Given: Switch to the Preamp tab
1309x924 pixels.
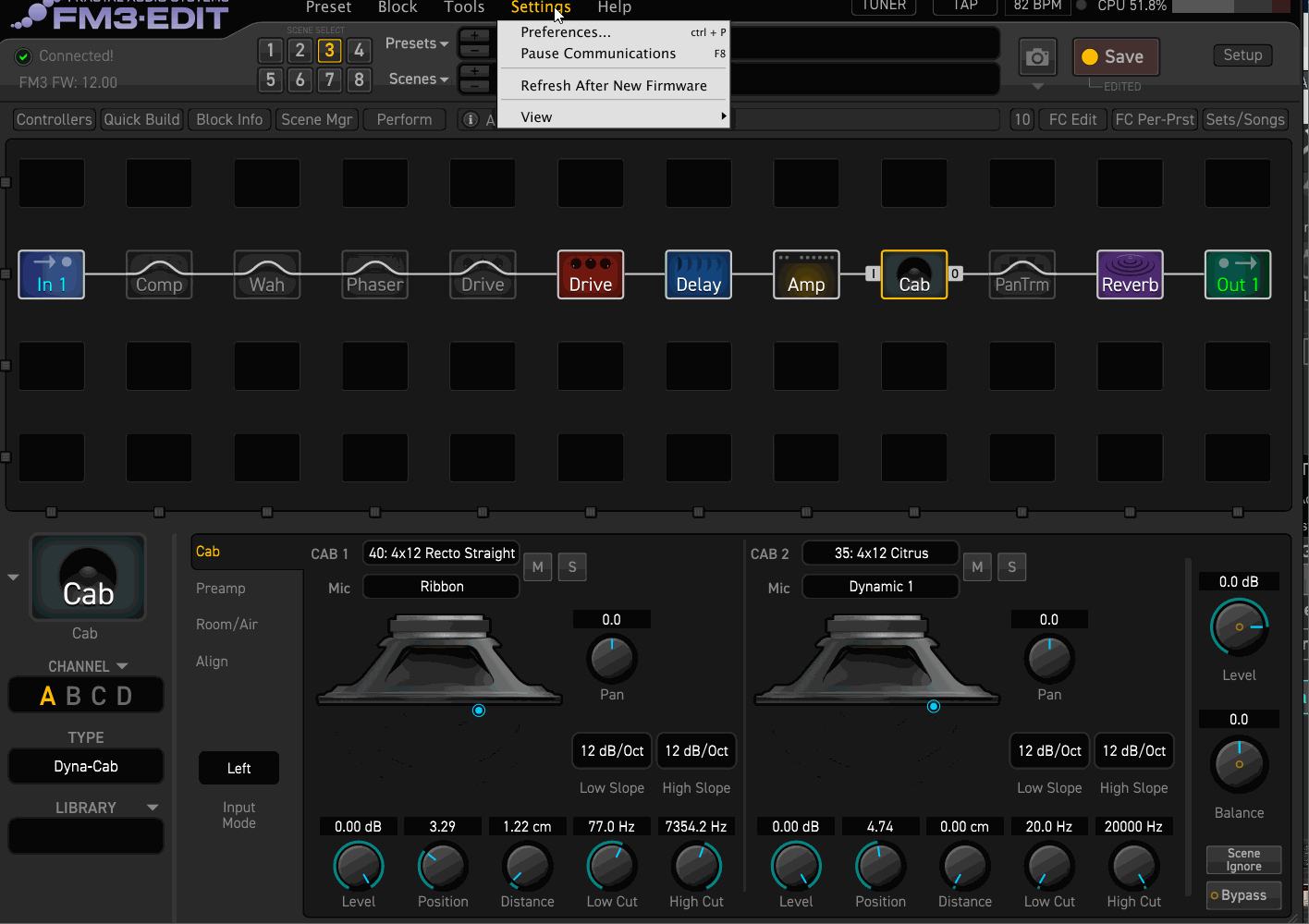Looking at the screenshot, I should point(221,589).
